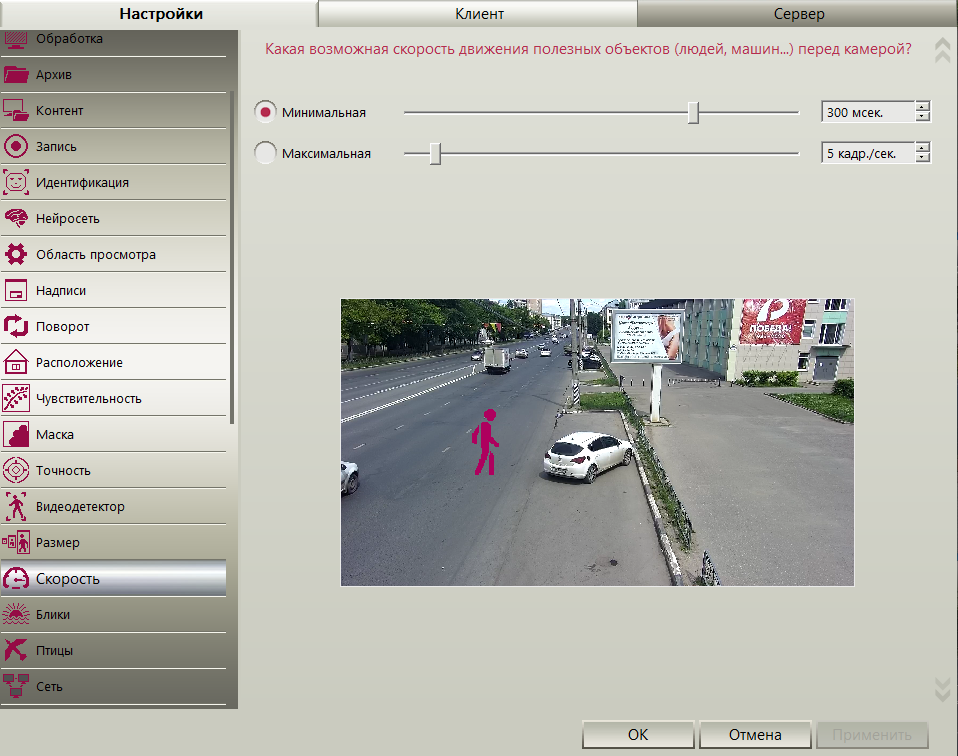The width and height of the screenshot is (958, 756).
Task: Switch to the Настройки tab
Action: pyautogui.click(x=159, y=13)
